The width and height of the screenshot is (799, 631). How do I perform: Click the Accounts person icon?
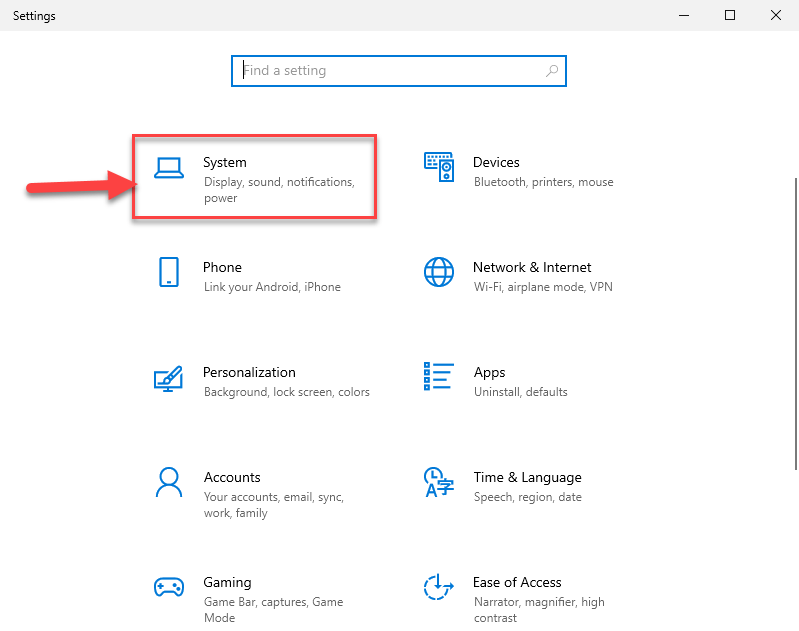coord(169,482)
